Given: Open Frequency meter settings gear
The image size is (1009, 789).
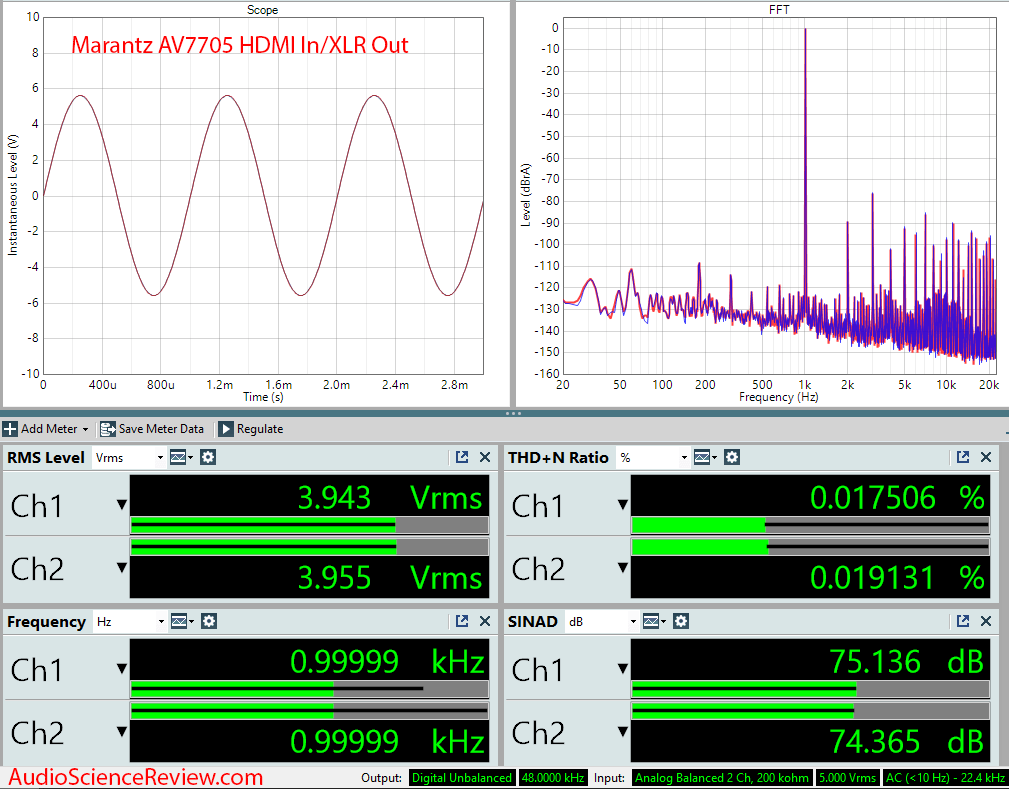Looking at the screenshot, I should [208, 622].
